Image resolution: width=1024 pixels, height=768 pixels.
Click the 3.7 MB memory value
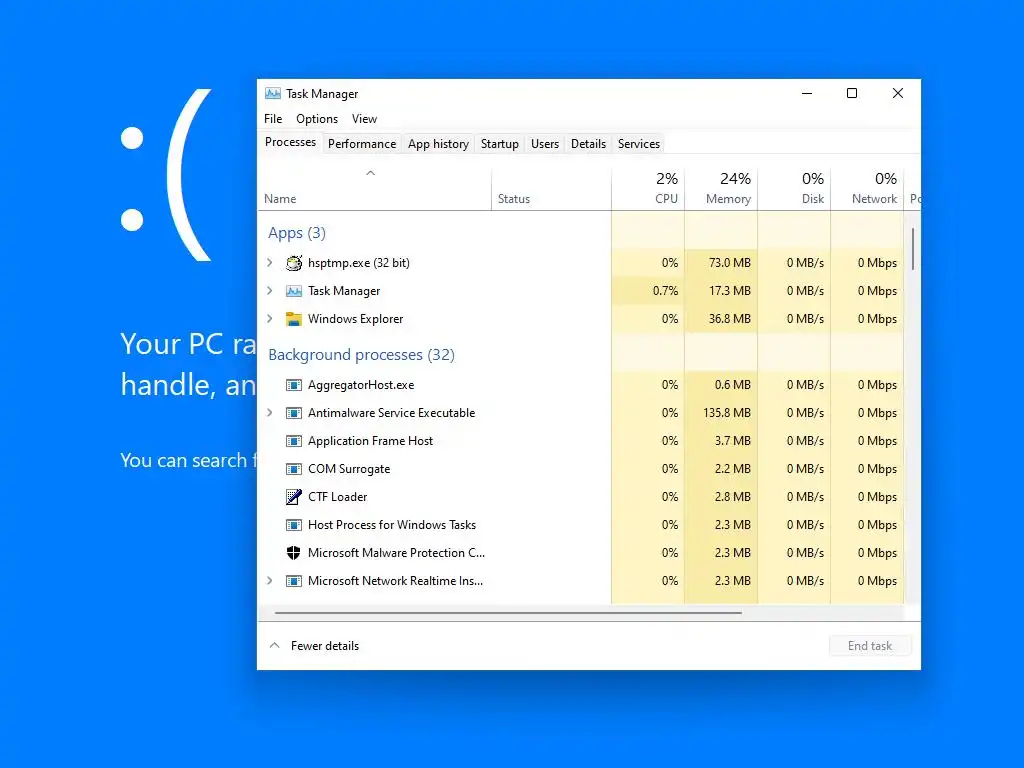[733, 441]
